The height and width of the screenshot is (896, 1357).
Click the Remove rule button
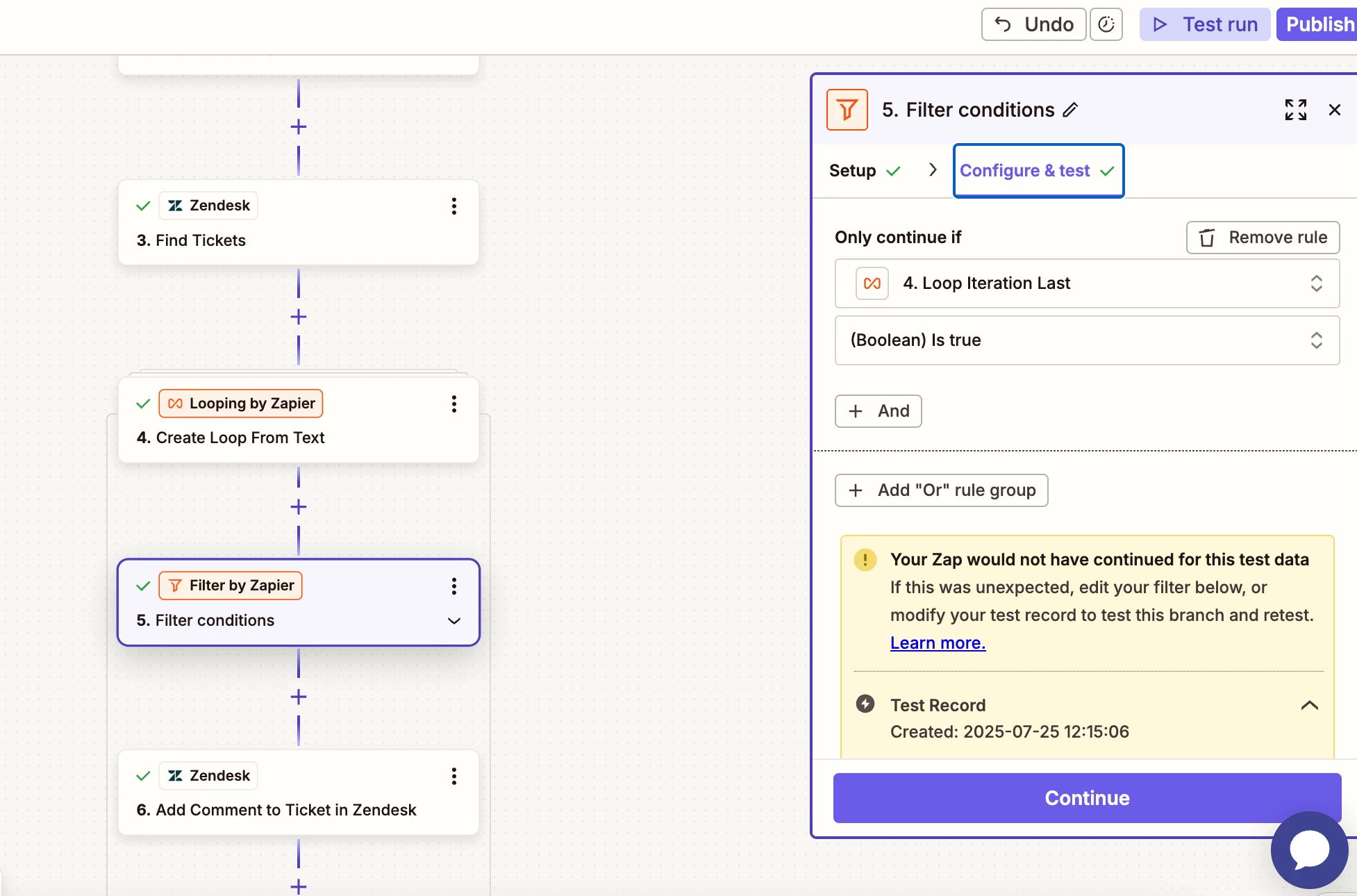[1262, 238]
